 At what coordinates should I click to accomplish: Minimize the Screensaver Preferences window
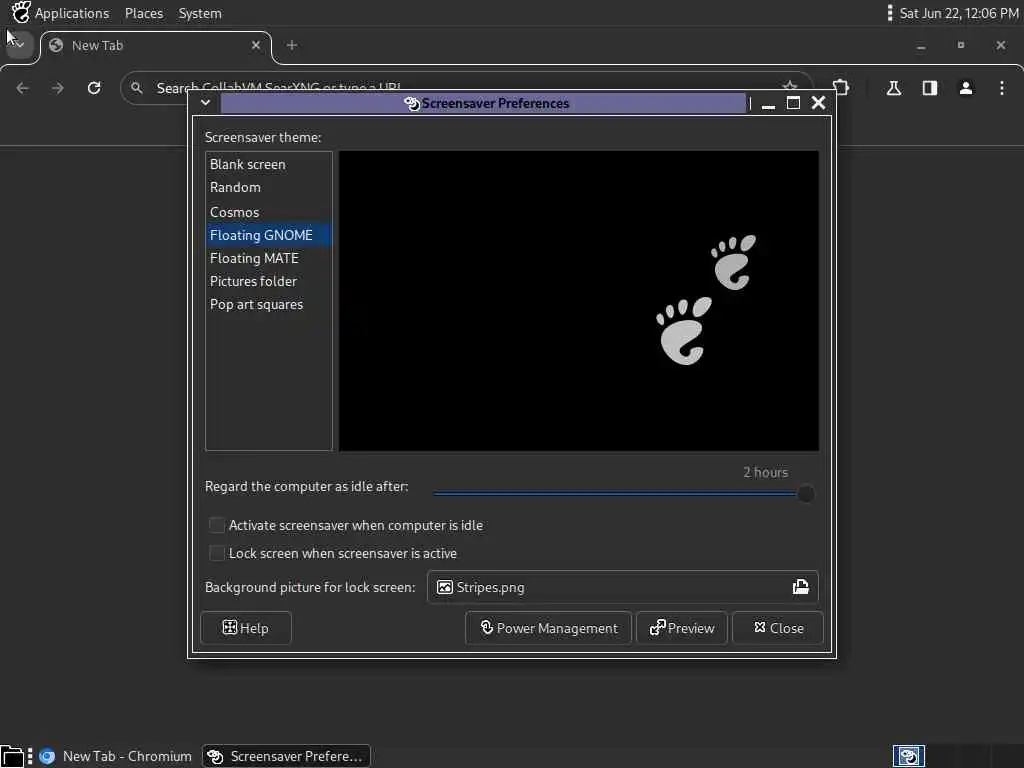(769, 103)
